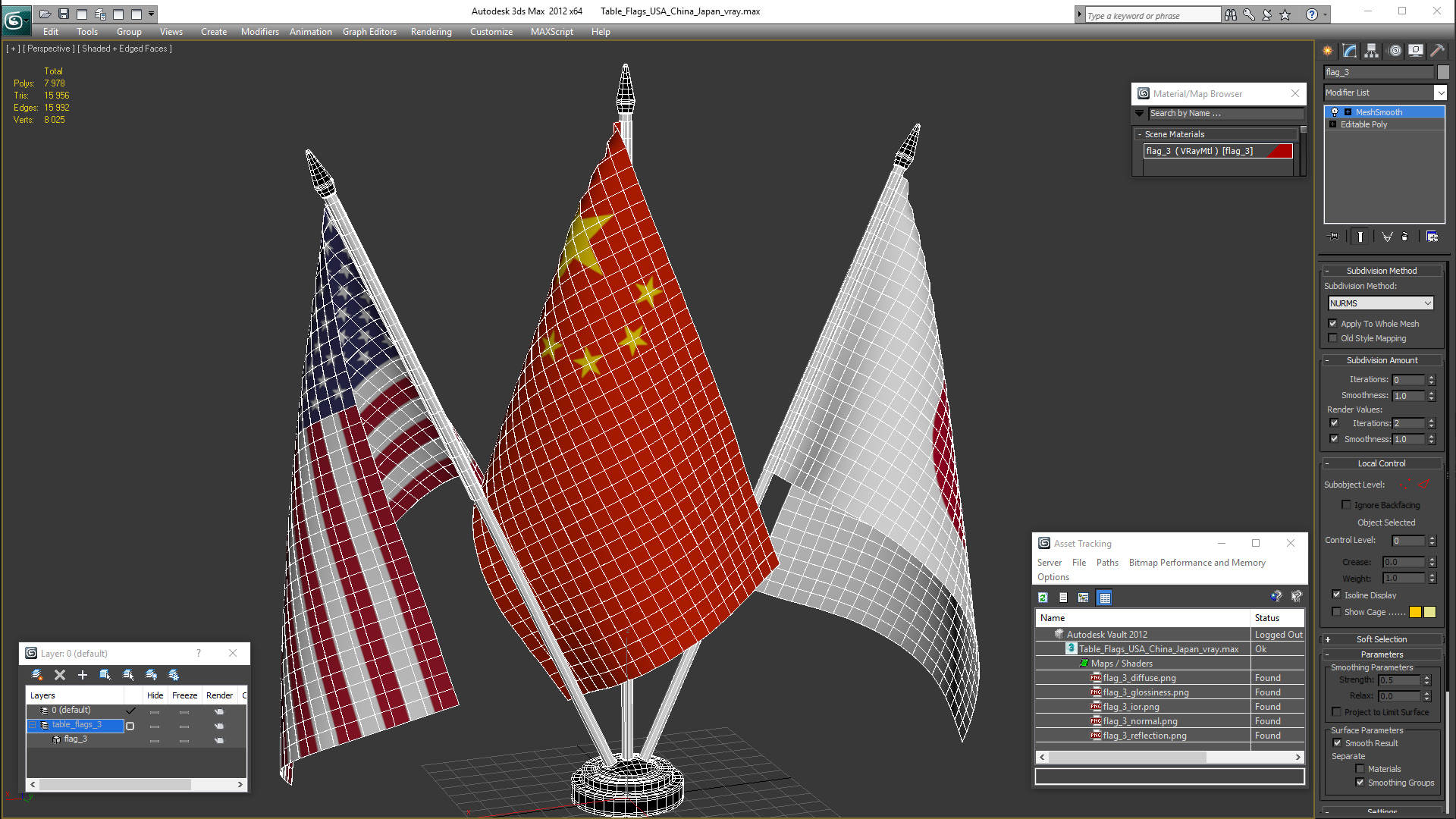Click Delete layer X icon in Layer dialog

(60, 675)
